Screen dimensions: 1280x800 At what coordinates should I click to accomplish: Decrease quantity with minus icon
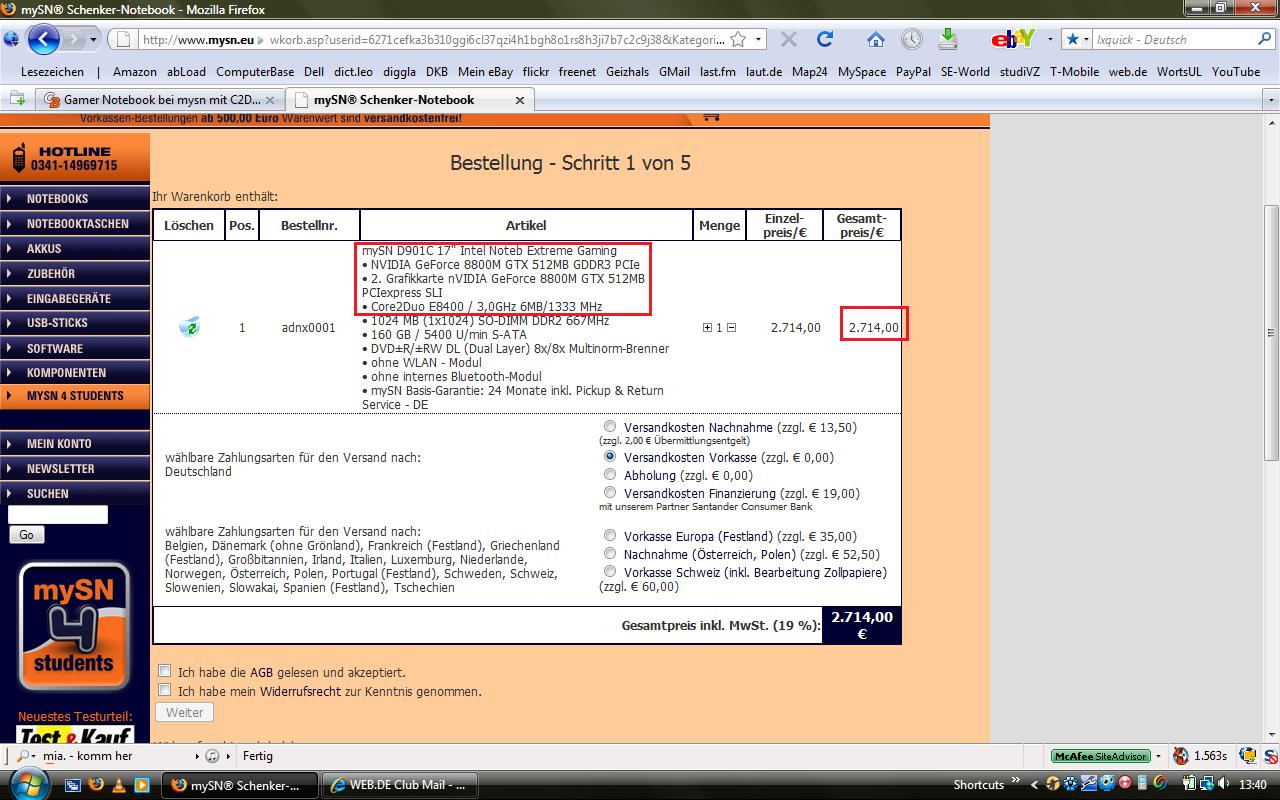pos(731,328)
